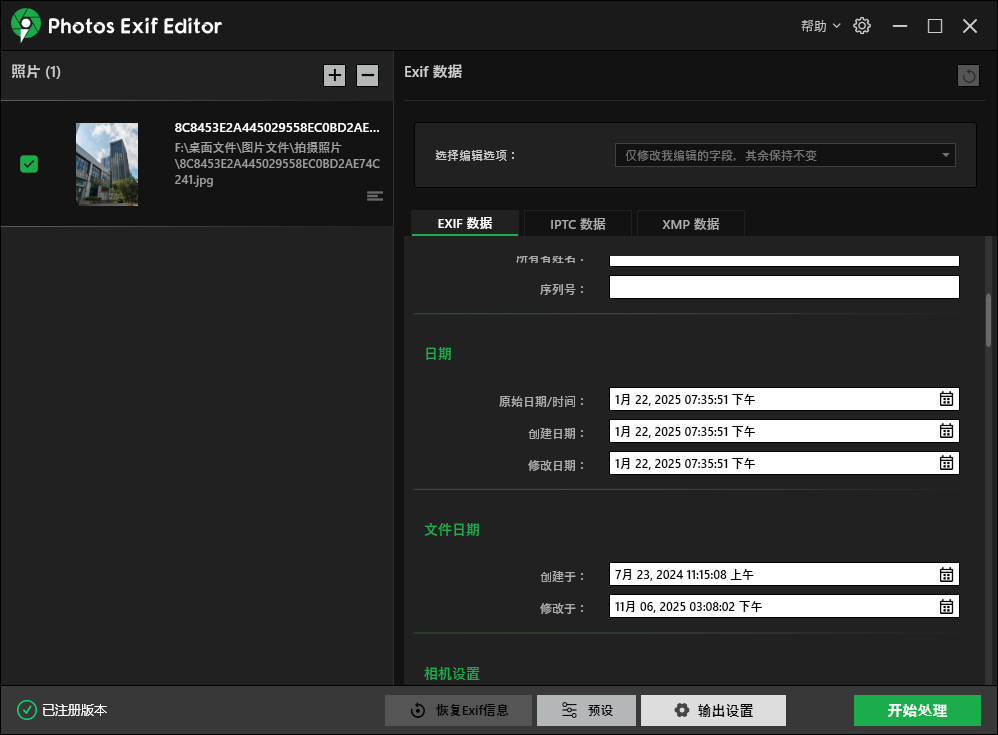Reset EXIF data via the reload icon
998x735 pixels.
point(967,75)
